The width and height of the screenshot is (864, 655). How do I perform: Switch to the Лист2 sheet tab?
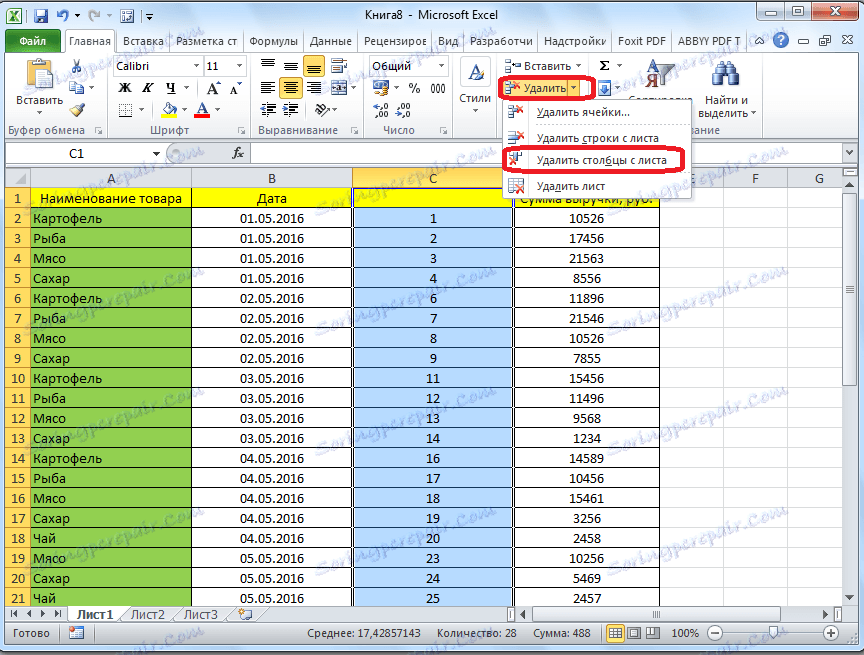pos(147,614)
